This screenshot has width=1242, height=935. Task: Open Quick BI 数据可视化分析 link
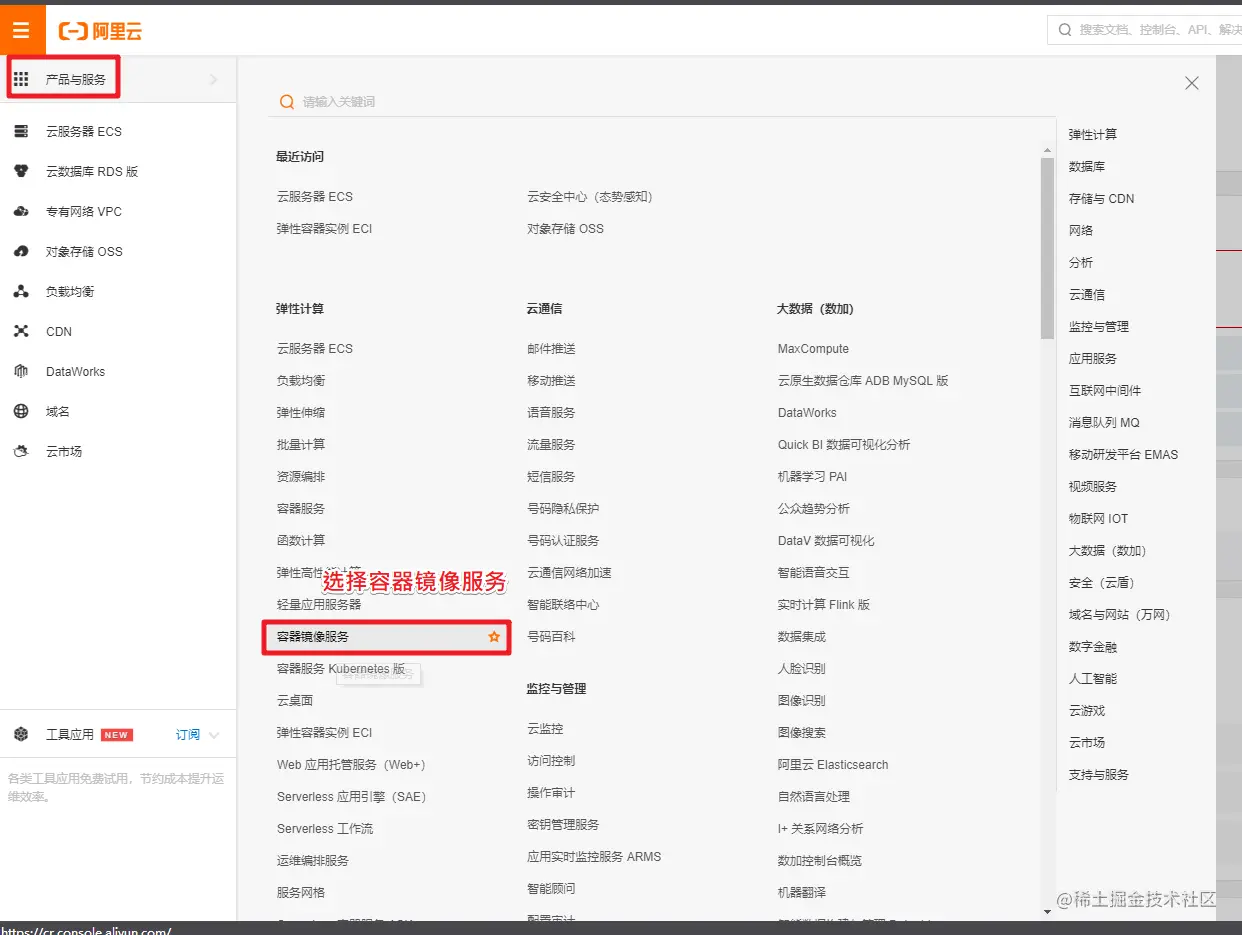[x=844, y=444]
